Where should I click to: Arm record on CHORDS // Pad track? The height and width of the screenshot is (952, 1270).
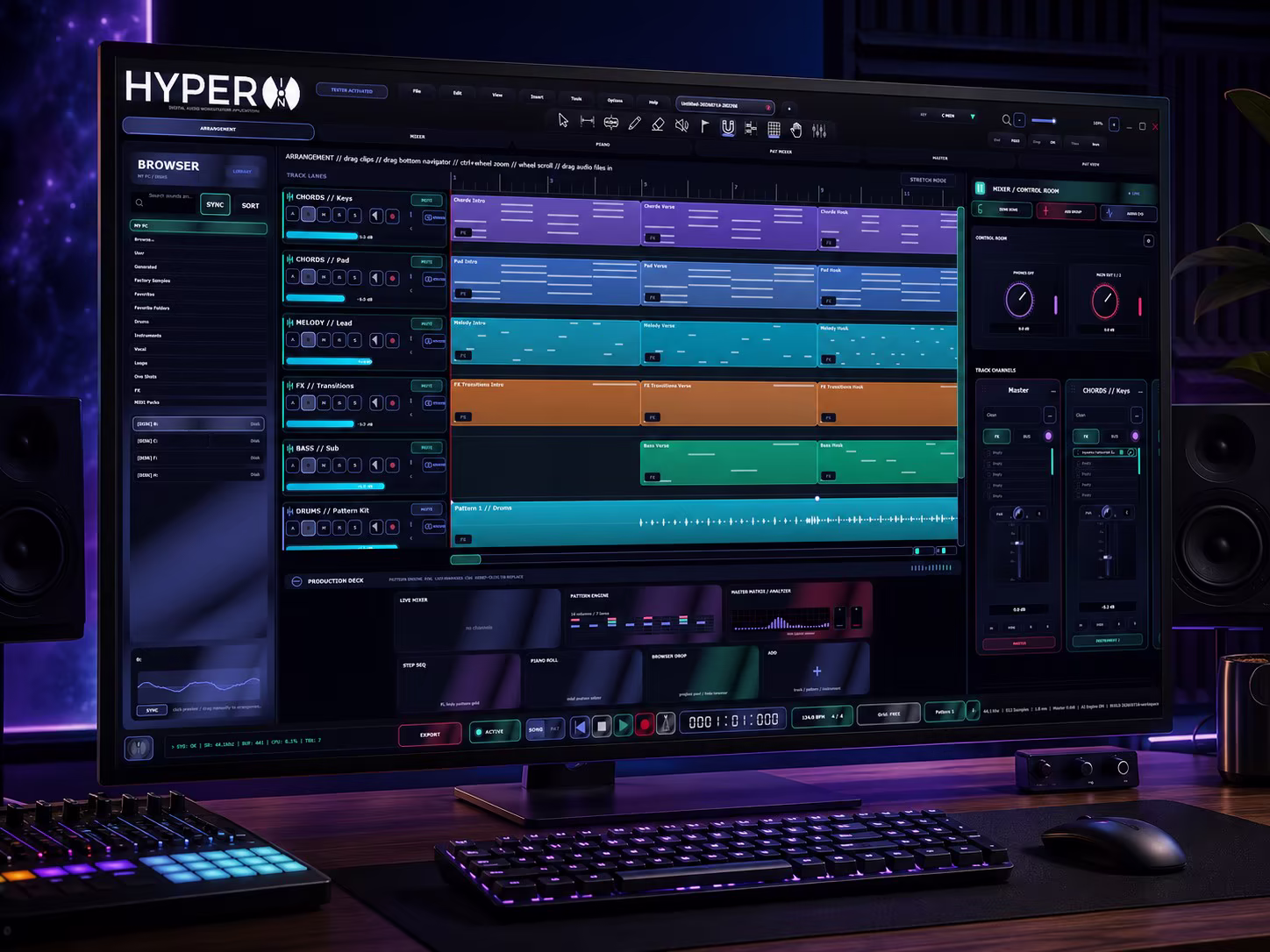392,278
